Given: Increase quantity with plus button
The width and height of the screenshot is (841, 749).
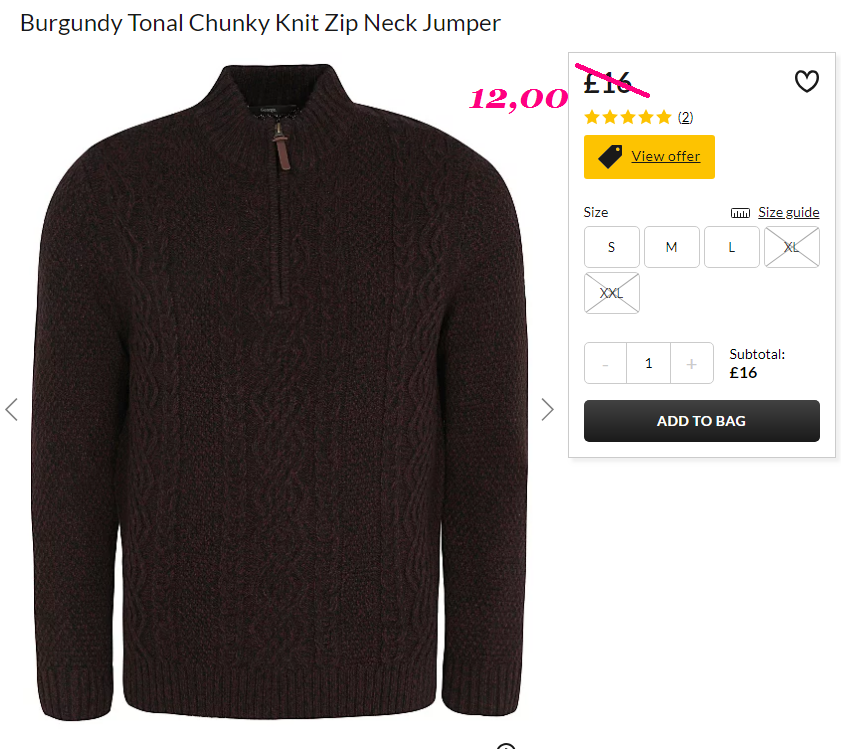Looking at the screenshot, I should tap(691, 363).
